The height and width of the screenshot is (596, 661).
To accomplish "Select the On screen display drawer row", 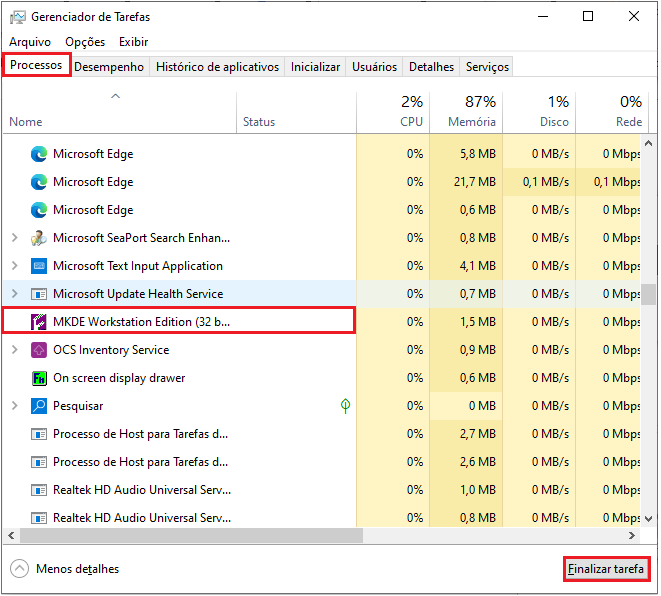I will click(x=322, y=378).
